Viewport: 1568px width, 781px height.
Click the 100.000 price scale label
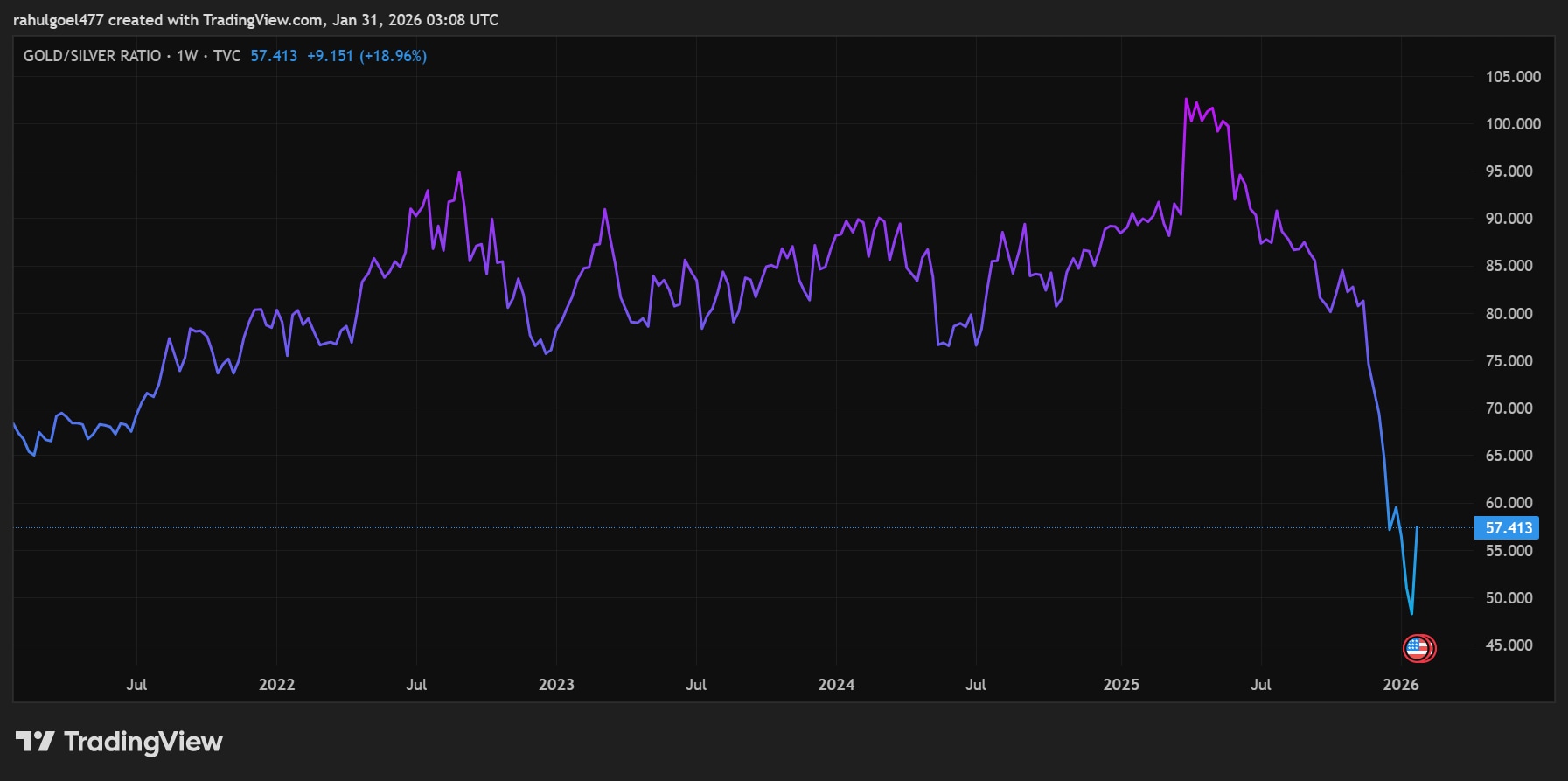(x=1512, y=124)
